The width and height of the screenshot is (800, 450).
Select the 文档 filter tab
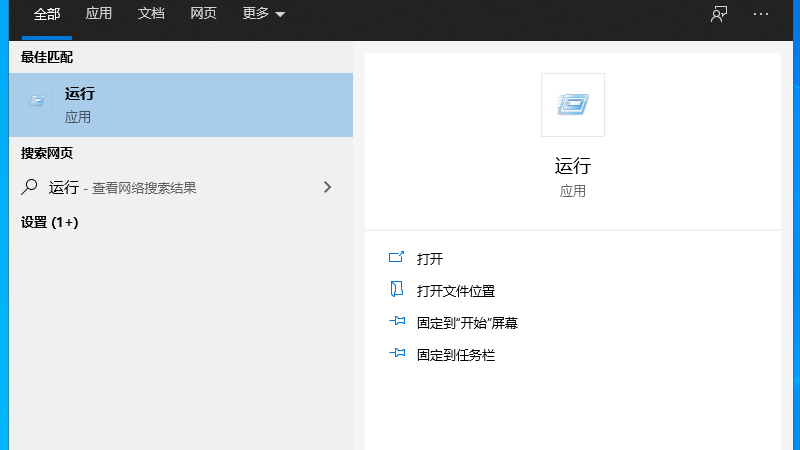click(x=151, y=14)
